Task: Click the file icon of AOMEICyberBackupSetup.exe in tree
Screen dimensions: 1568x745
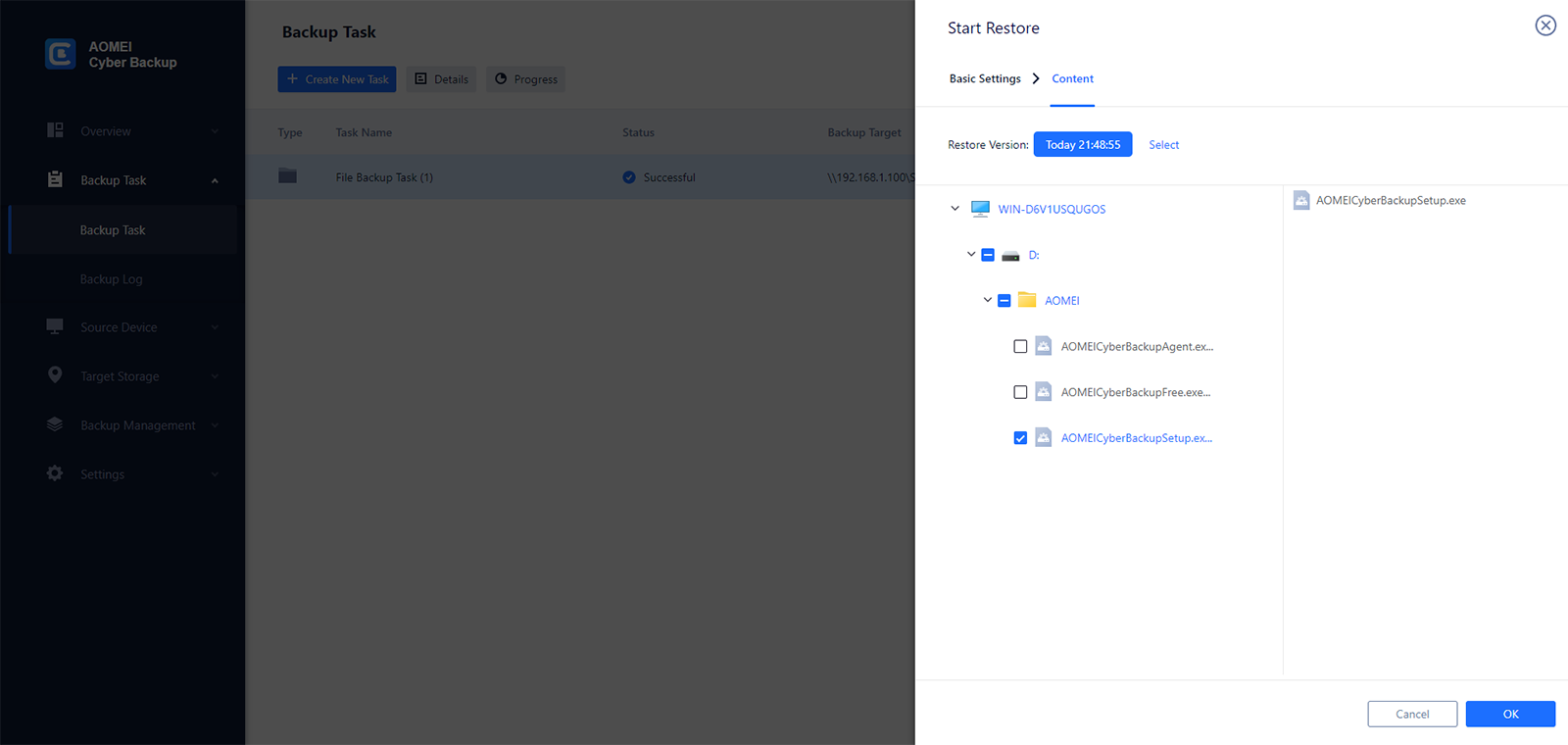Action: pyautogui.click(x=1044, y=438)
